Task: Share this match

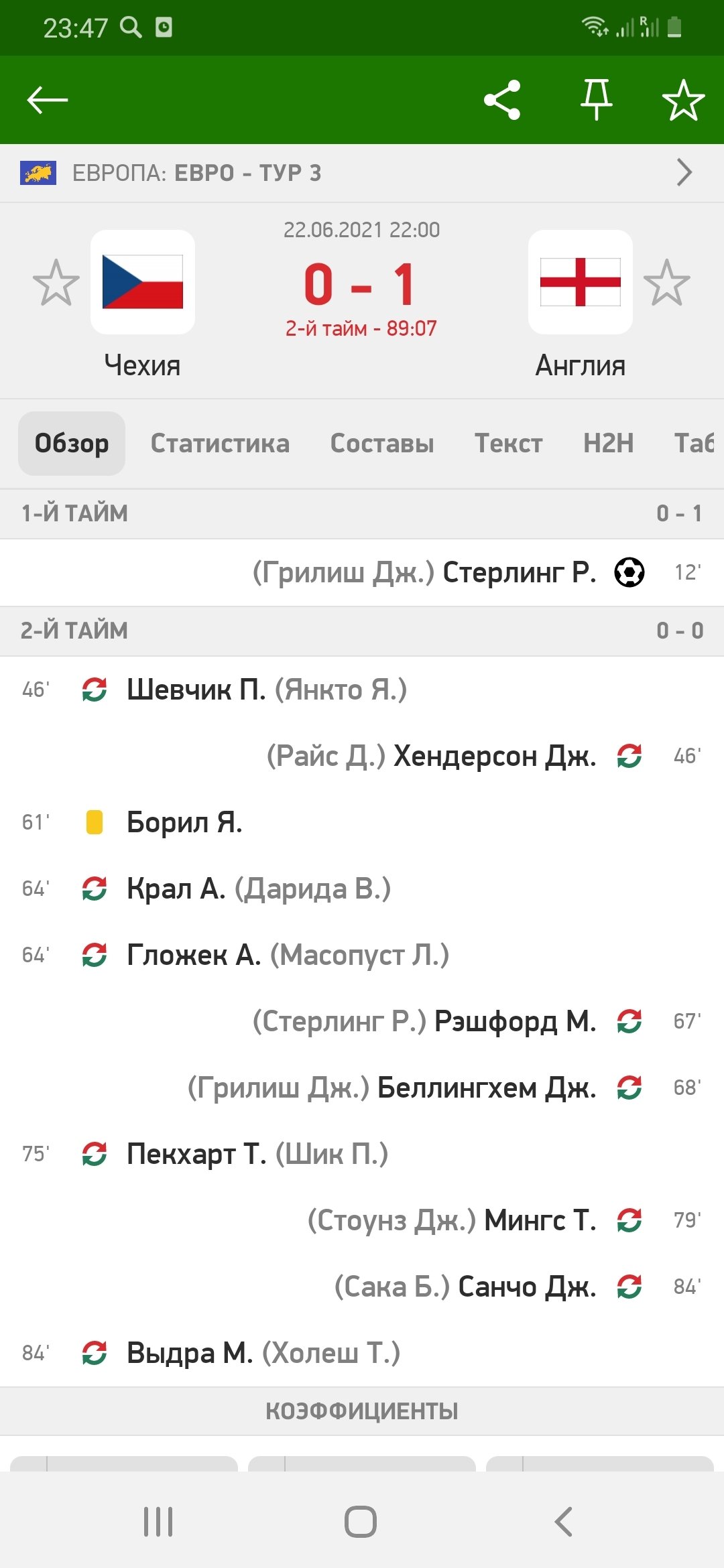Action: coord(502,101)
